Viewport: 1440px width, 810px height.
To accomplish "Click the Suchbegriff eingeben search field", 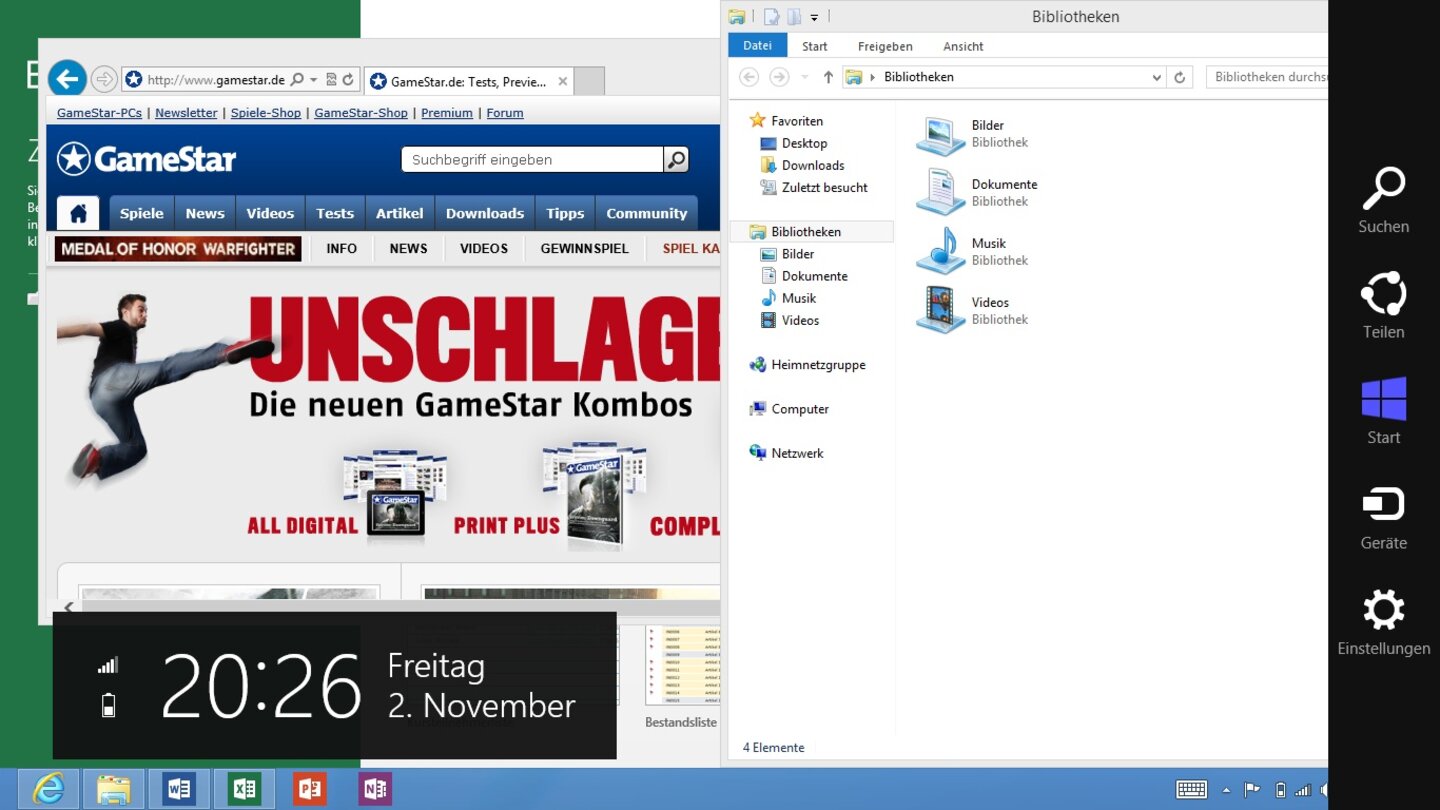I will pyautogui.click(x=532, y=159).
